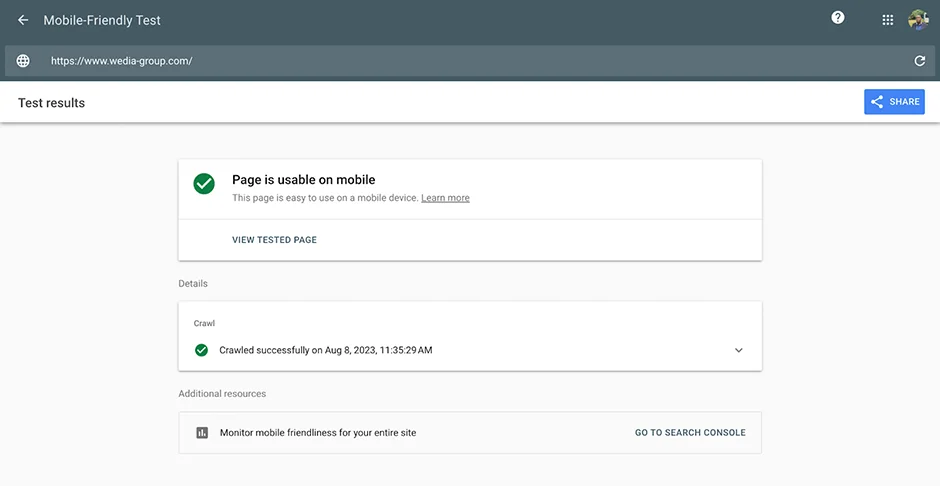Re-run test with the refresh icon

[919, 61]
